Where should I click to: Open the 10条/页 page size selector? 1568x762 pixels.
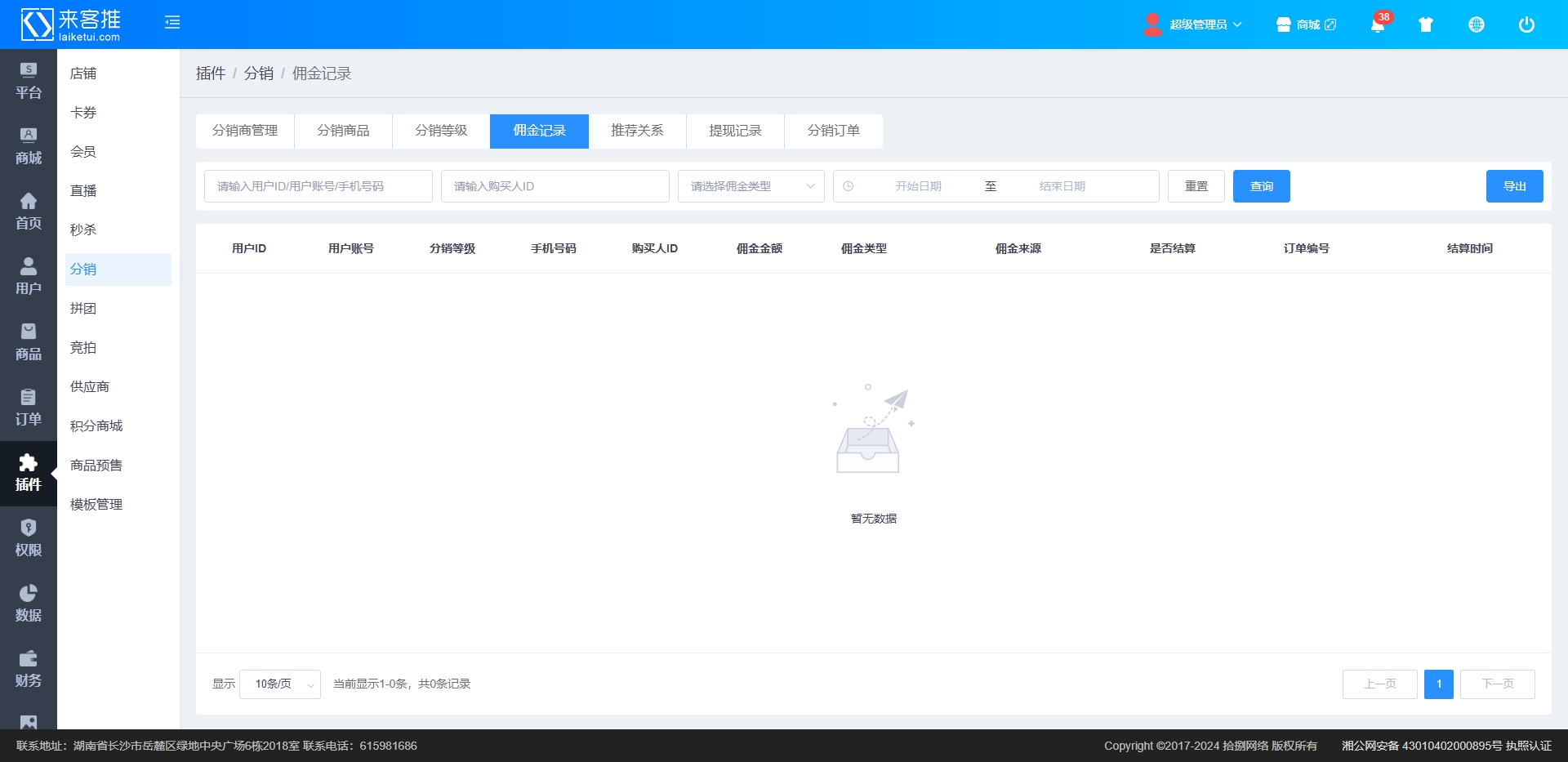click(x=279, y=684)
